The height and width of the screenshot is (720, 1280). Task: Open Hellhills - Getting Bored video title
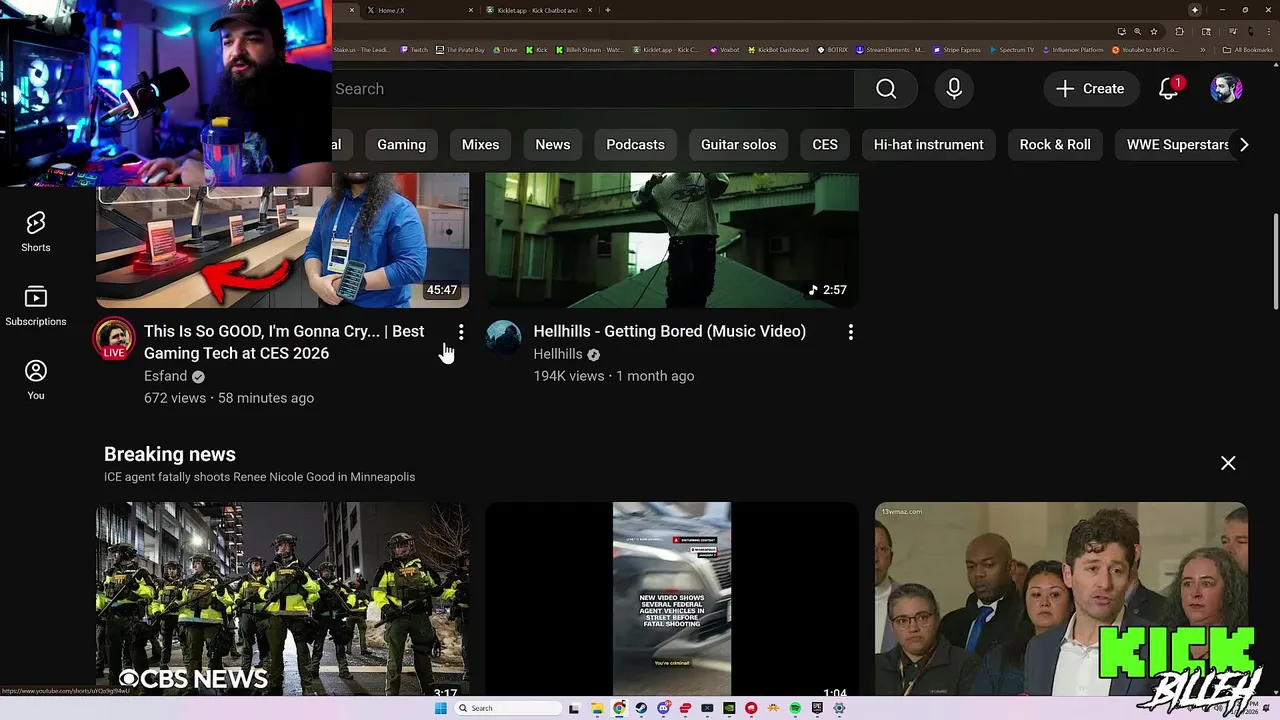pos(669,331)
